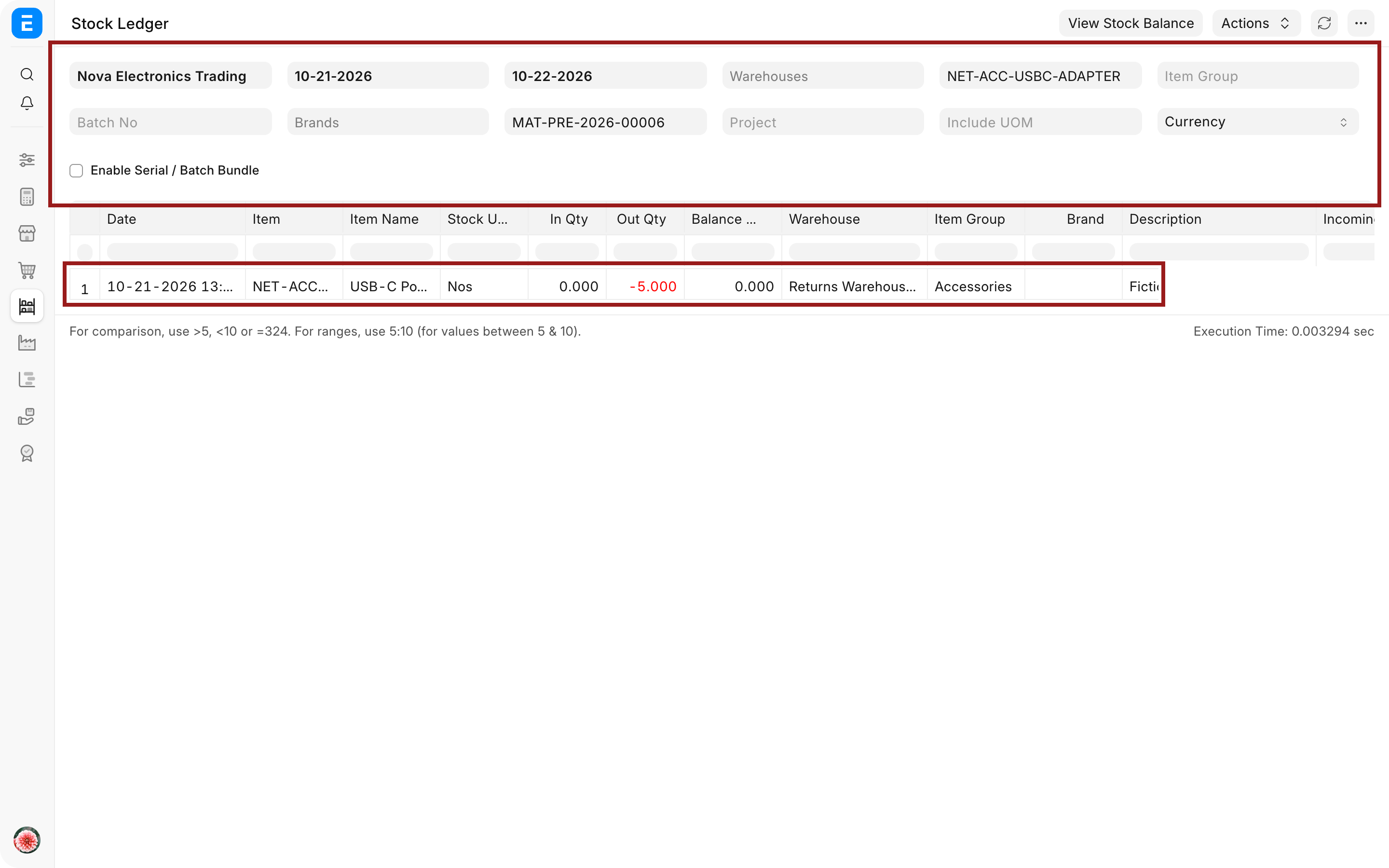Change the from date 10-21-2026
This screenshot has width=1389, height=868.
[x=388, y=76]
